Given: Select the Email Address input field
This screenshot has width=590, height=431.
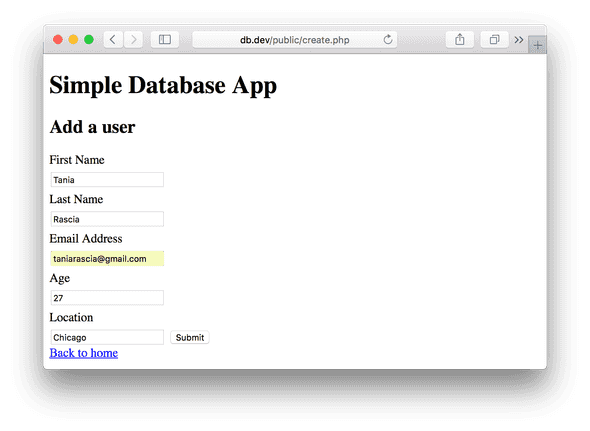Looking at the screenshot, I should (x=107, y=259).
